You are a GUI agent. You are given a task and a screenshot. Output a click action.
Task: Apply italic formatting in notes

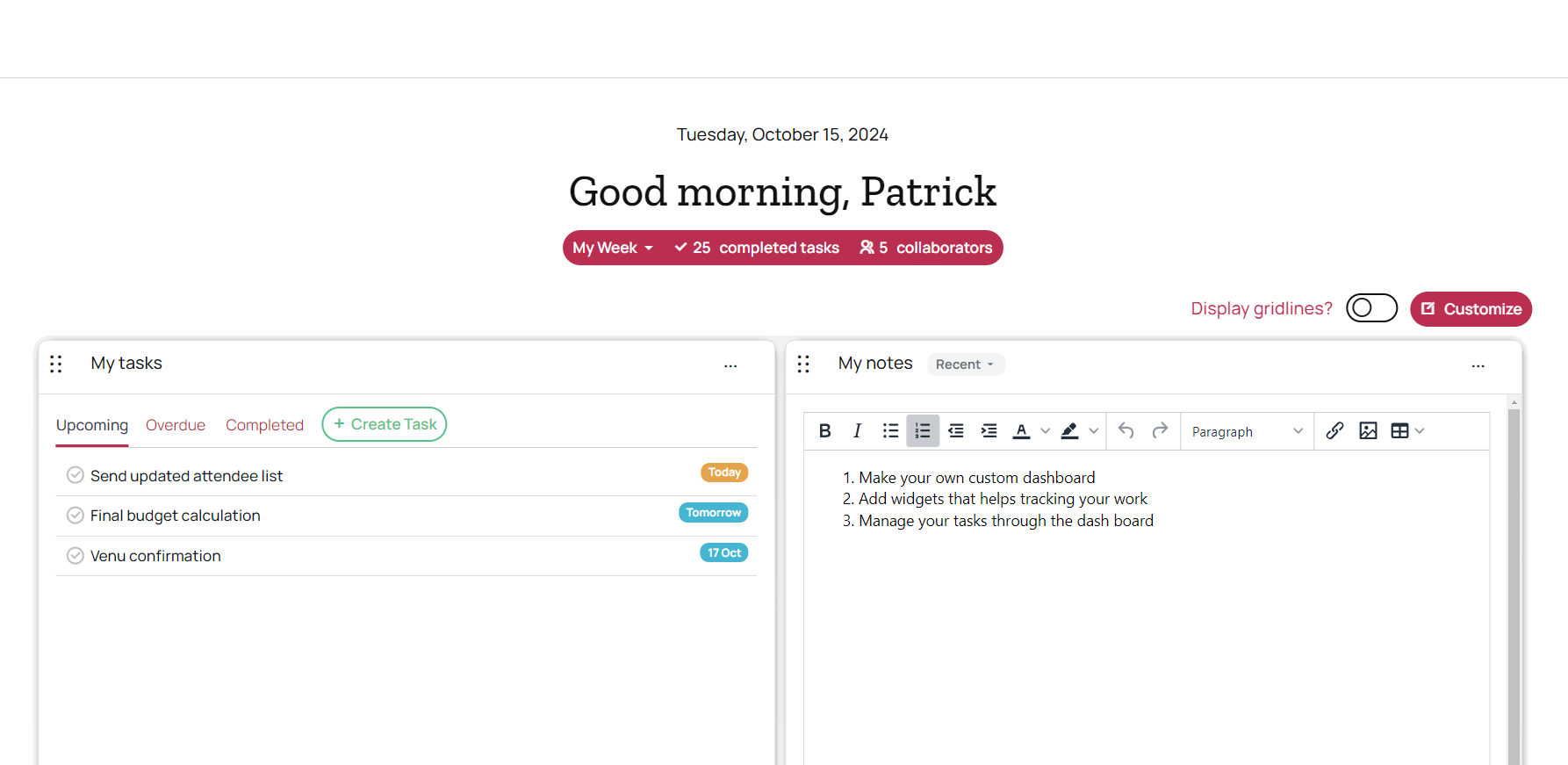click(x=857, y=431)
